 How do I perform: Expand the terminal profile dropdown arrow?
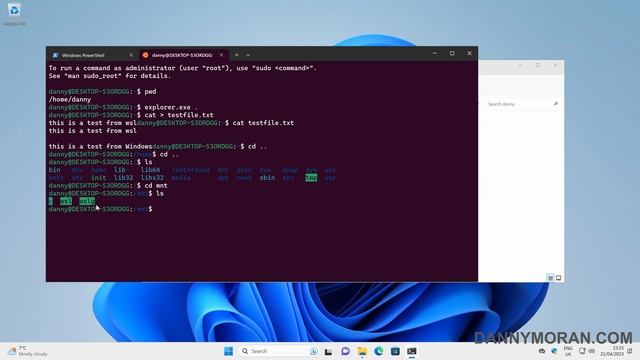[248, 55]
